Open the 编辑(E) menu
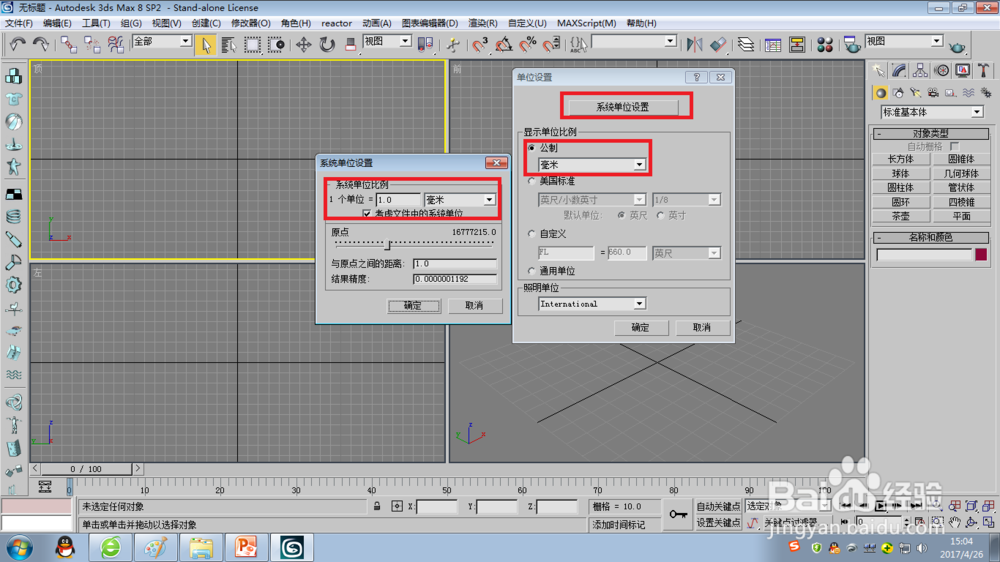 click(57, 23)
